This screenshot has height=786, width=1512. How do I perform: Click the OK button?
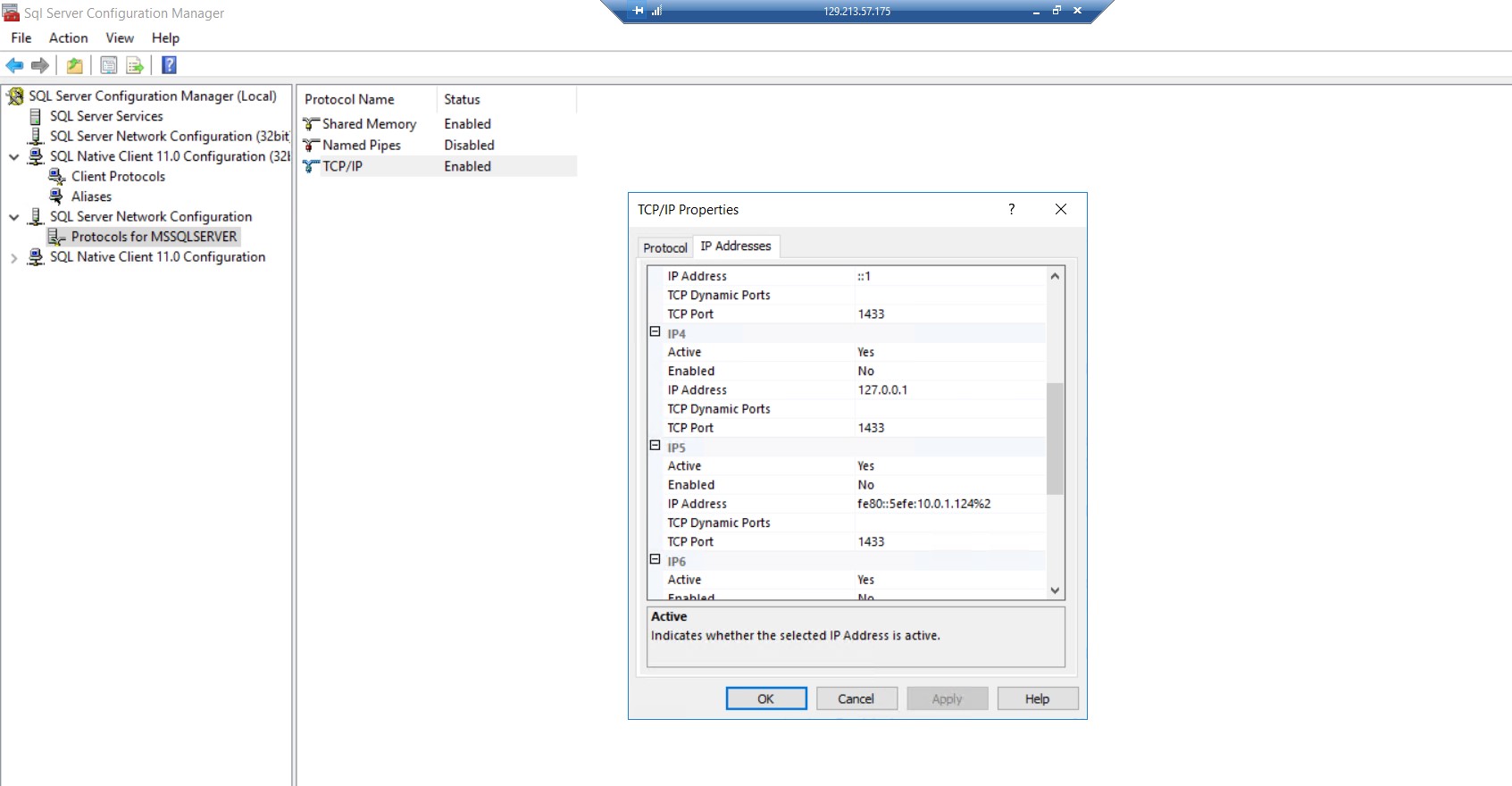coord(766,698)
